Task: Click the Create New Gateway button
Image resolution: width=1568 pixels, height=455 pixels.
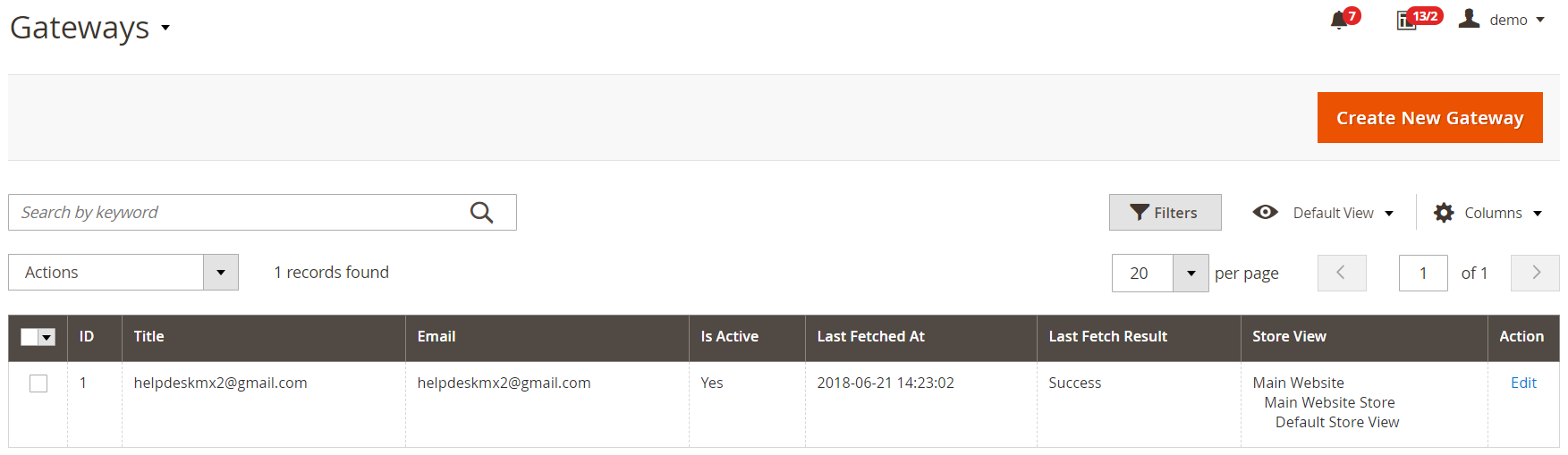Action: coord(1429,118)
